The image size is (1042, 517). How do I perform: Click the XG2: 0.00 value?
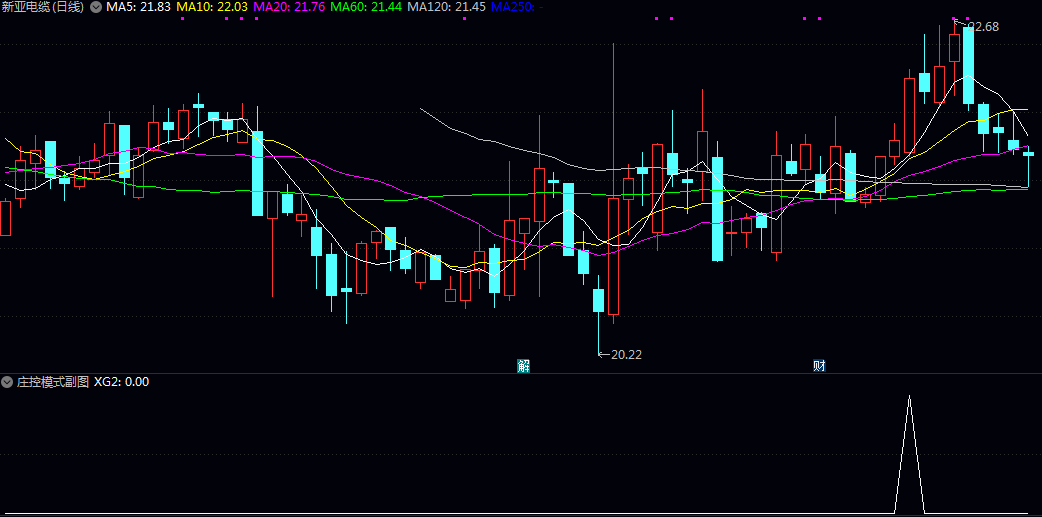122,382
